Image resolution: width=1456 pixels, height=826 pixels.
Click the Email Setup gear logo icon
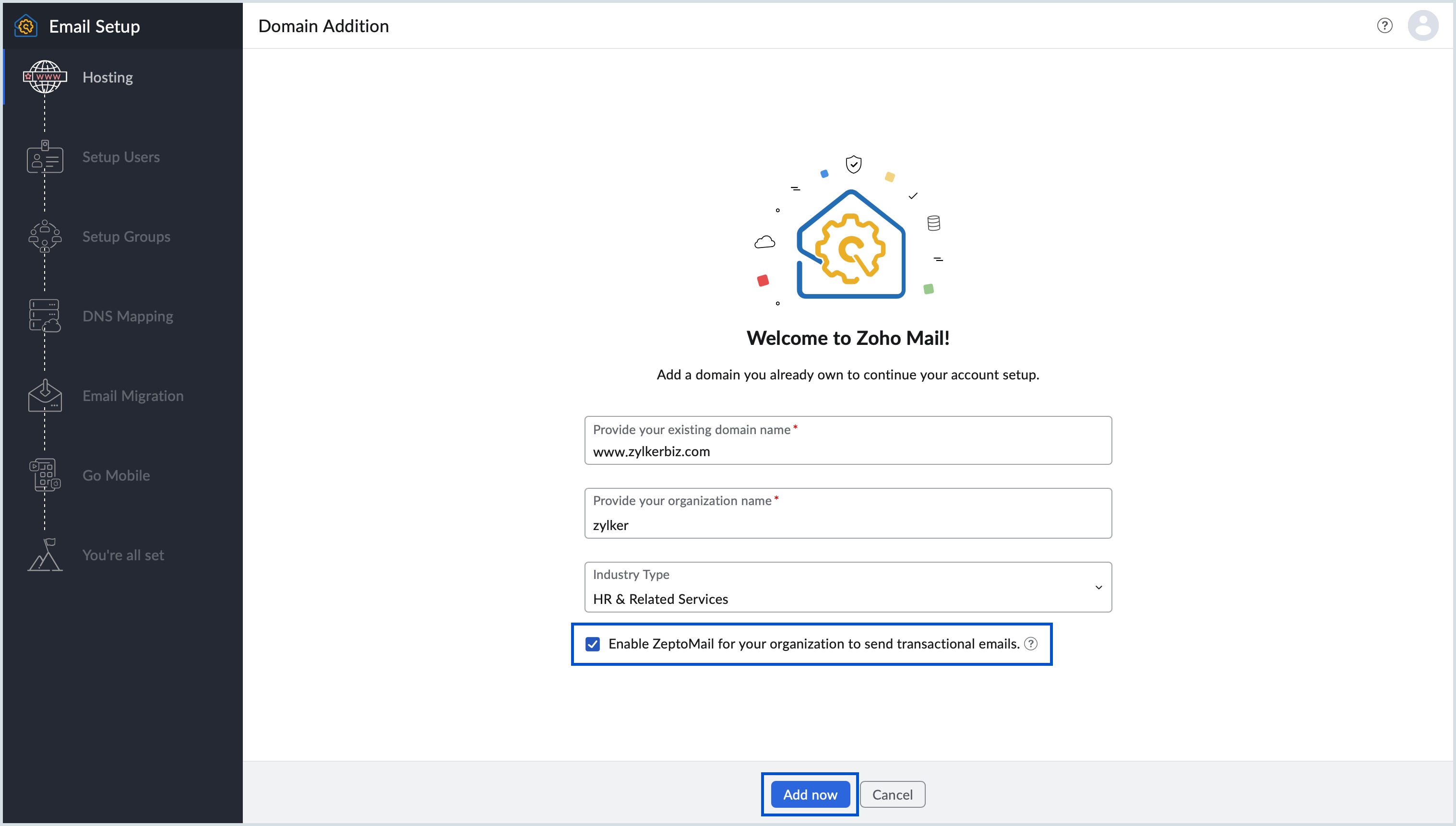pos(26,26)
